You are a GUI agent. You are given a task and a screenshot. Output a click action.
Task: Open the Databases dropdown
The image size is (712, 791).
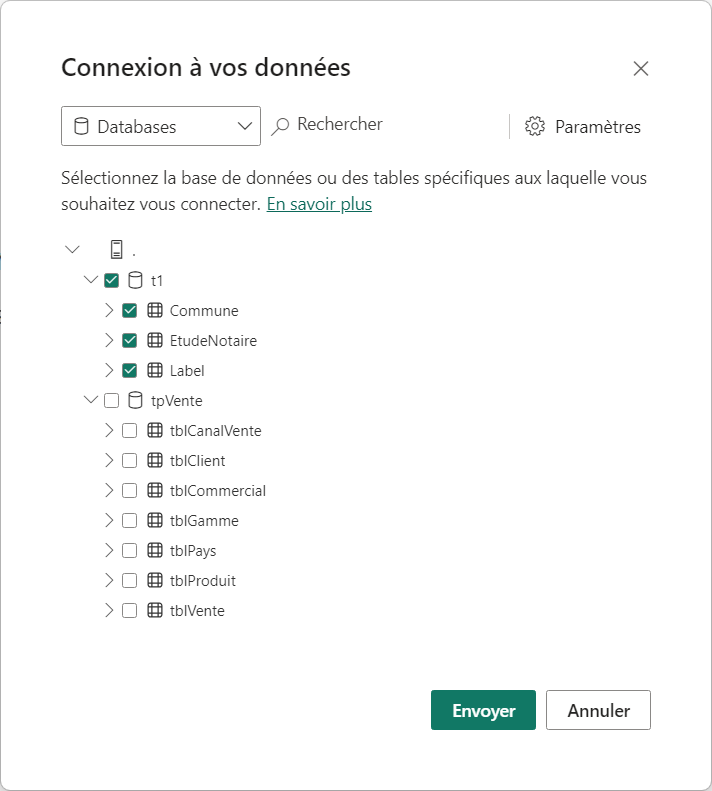click(x=161, y=126)
